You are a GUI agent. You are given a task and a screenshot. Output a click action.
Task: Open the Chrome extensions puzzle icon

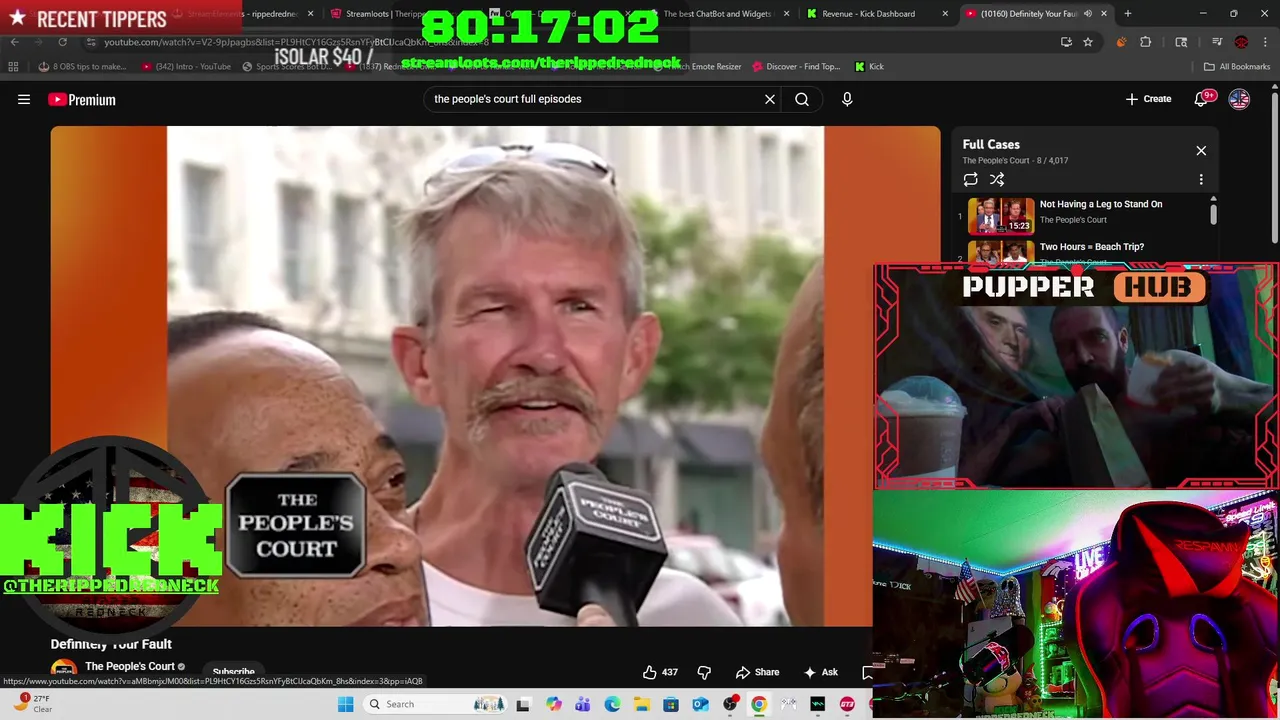tap(1146, 42)
